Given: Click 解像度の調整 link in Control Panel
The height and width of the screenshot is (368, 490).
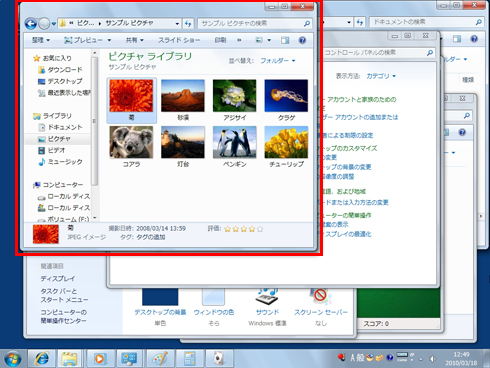Looking at the screenshot, I should (337, 176).
